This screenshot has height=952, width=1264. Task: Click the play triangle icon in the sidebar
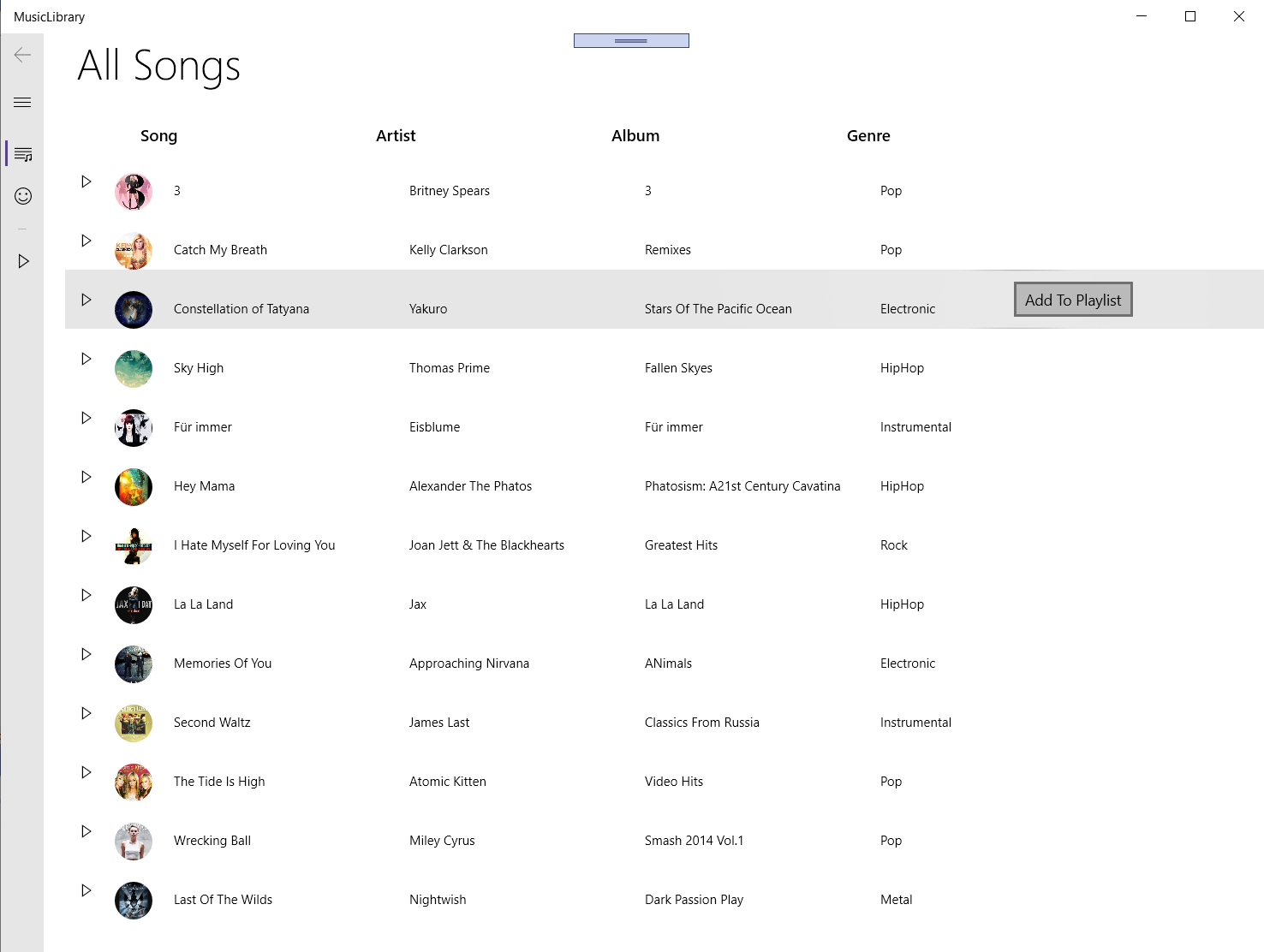(x=23, y=260)
